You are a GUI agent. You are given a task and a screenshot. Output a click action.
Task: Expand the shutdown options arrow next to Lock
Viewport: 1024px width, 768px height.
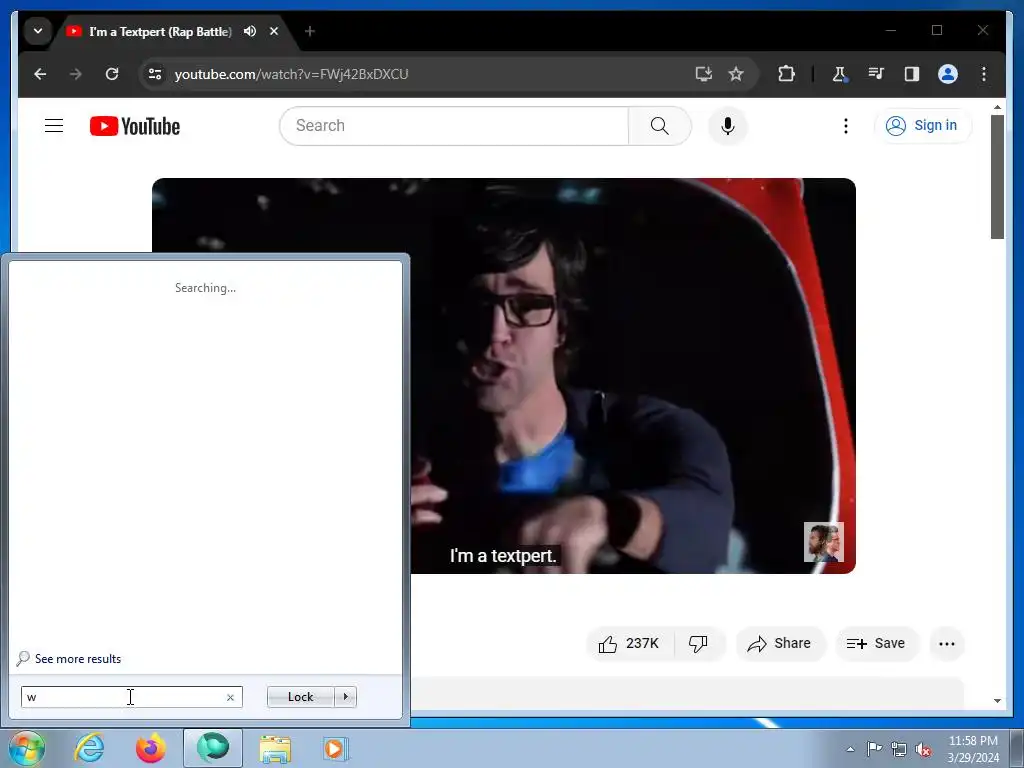click(345, 697)
